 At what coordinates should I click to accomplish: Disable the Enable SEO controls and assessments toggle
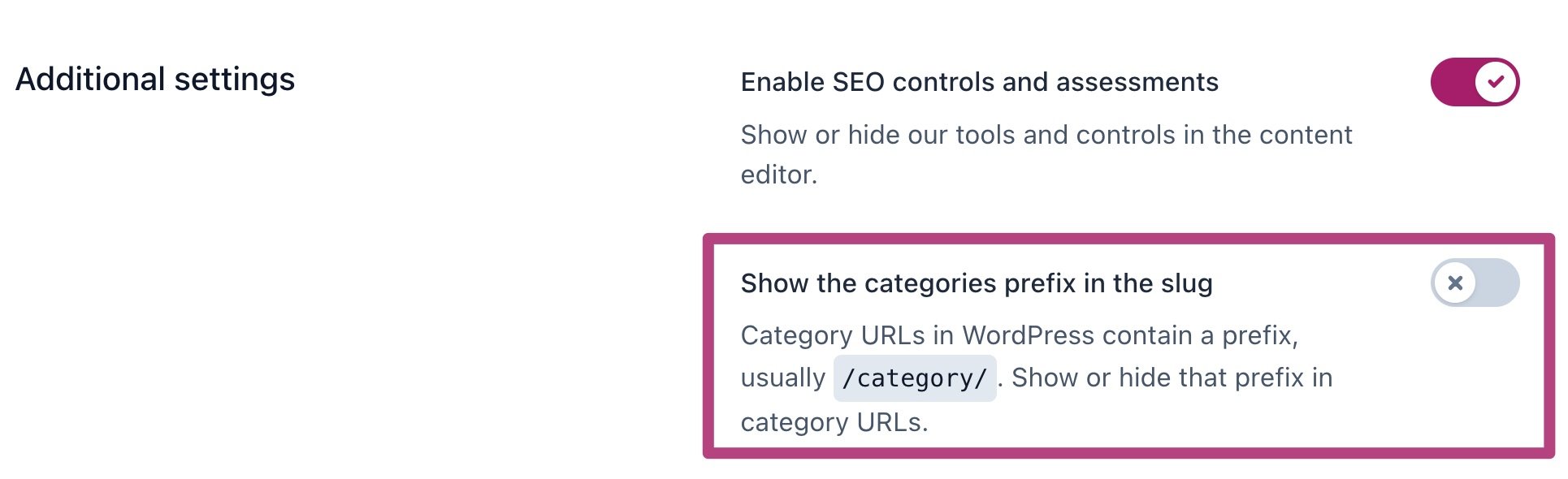1474,82
